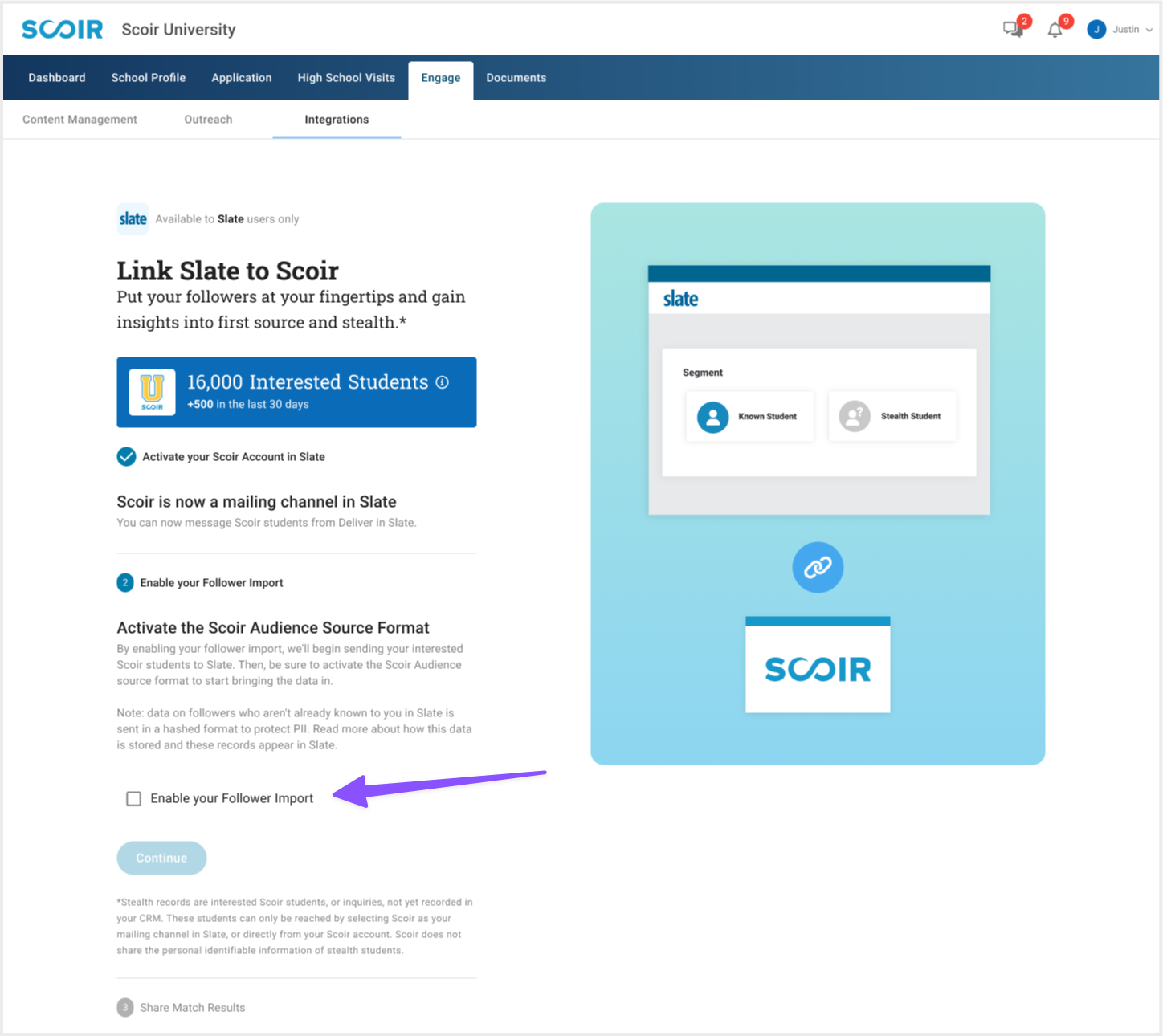Click the 16,000 Interested Students banner

pos(296,392)
